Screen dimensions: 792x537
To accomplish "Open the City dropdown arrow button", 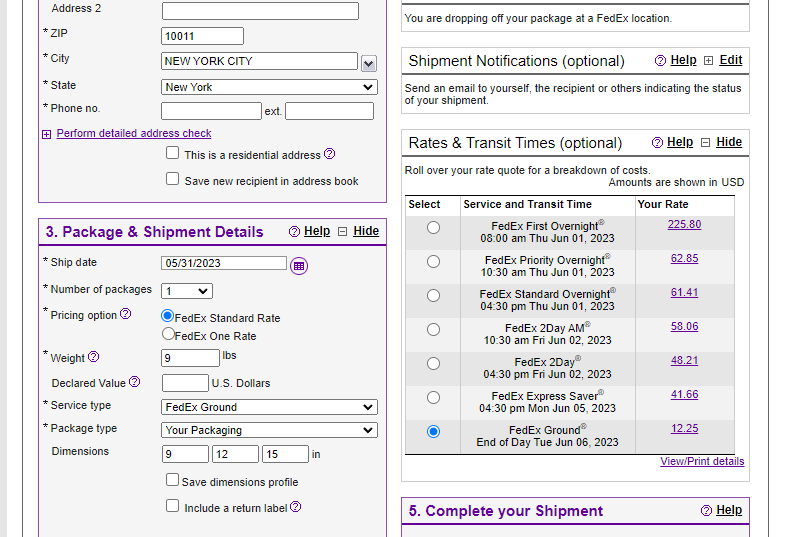I will point(369,64).
